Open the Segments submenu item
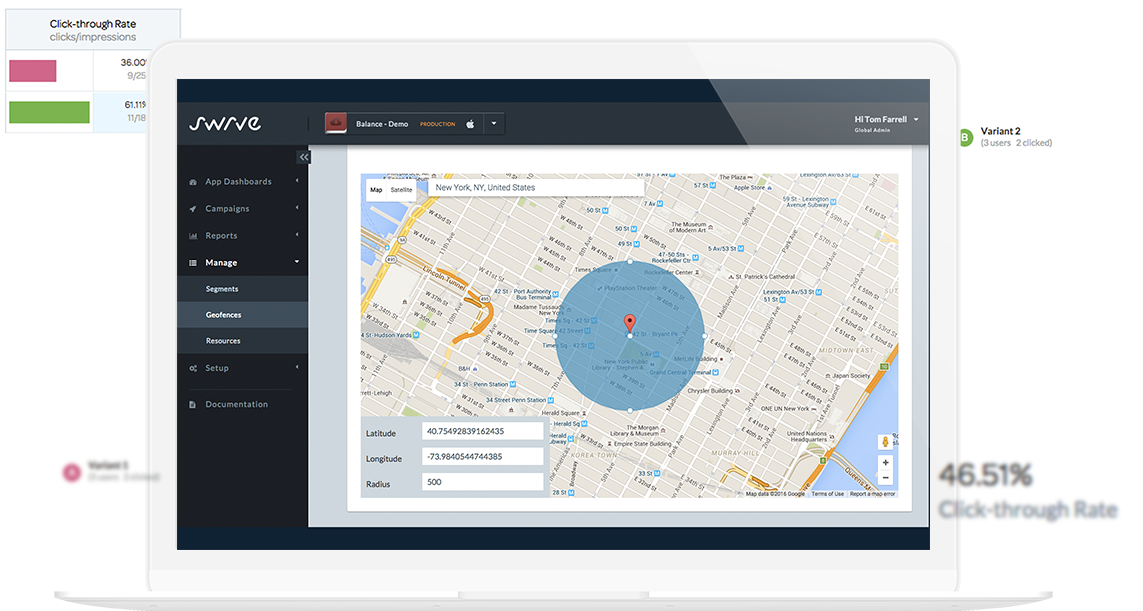1143x611 pixels. coord(222,289)
